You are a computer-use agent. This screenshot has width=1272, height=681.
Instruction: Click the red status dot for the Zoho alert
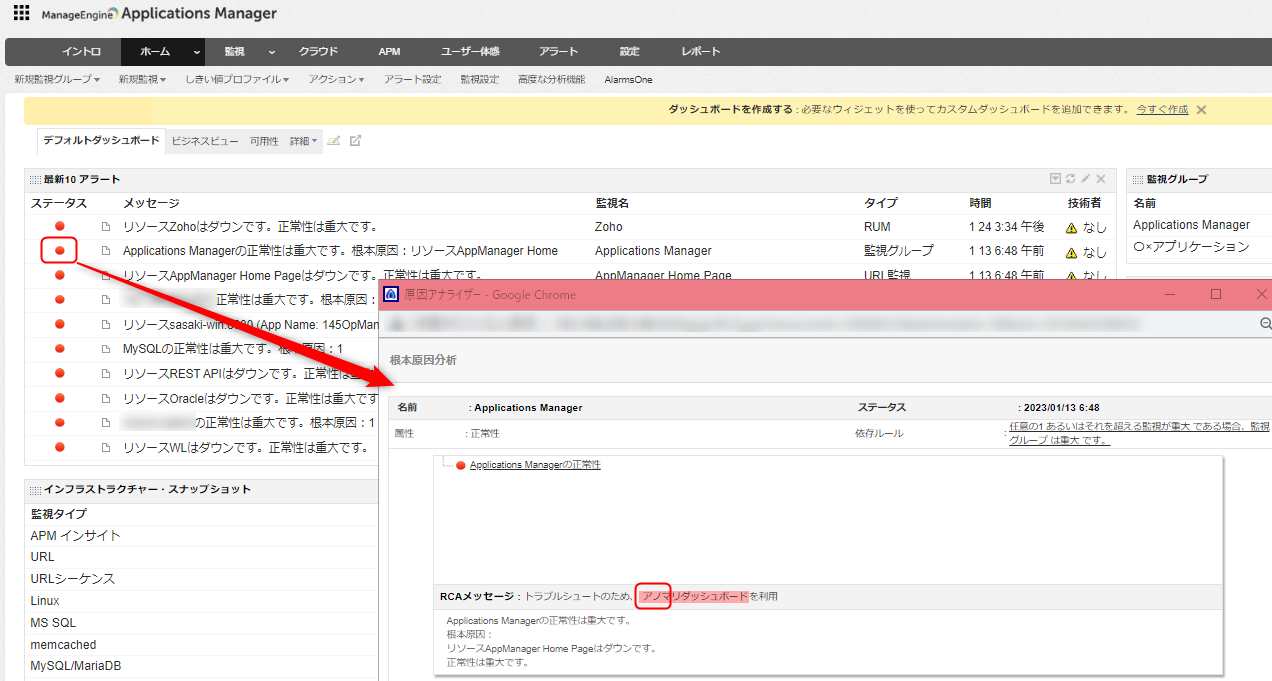(x=60, y=227)
